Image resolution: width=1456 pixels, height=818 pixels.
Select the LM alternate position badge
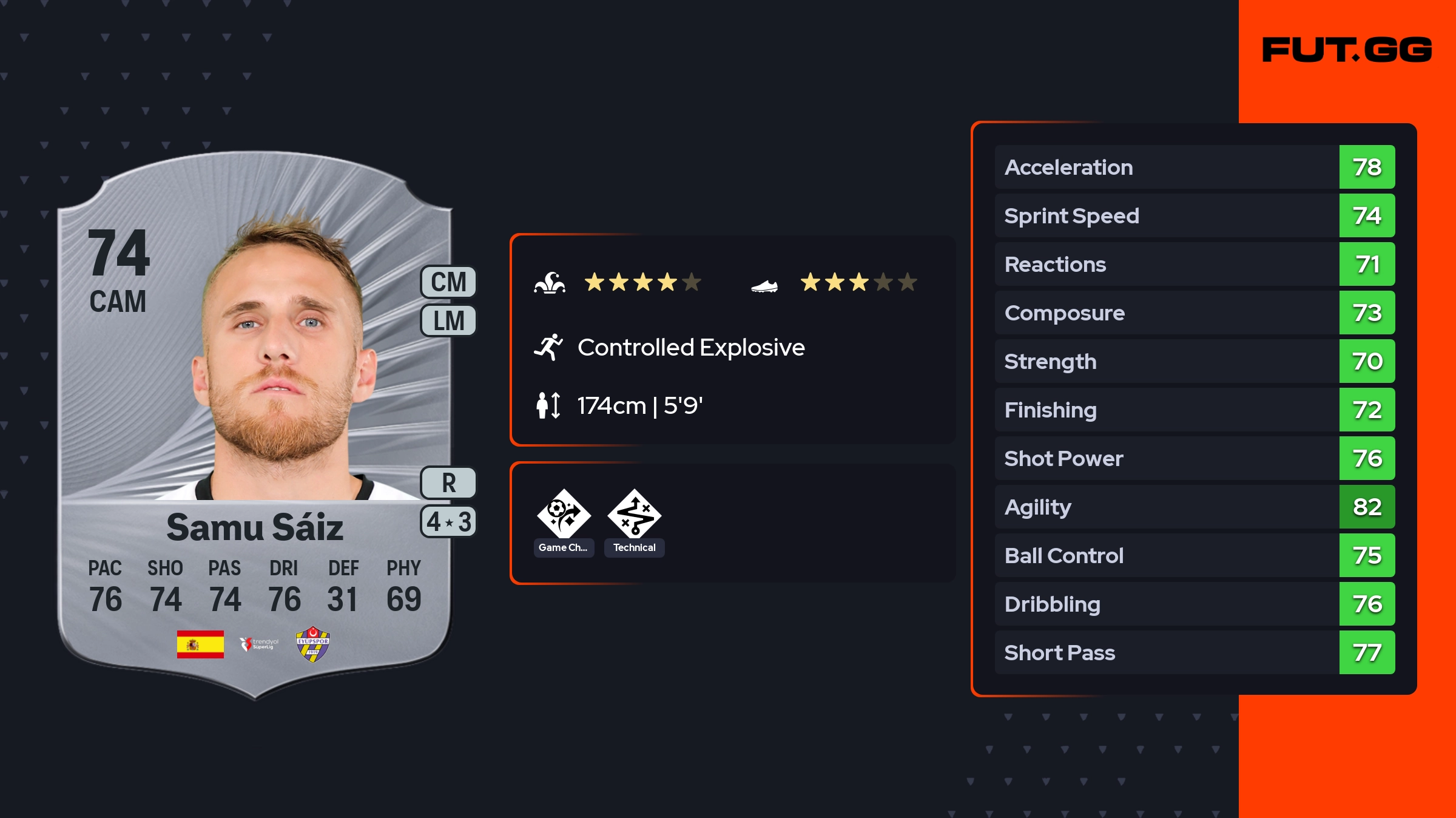448,320
